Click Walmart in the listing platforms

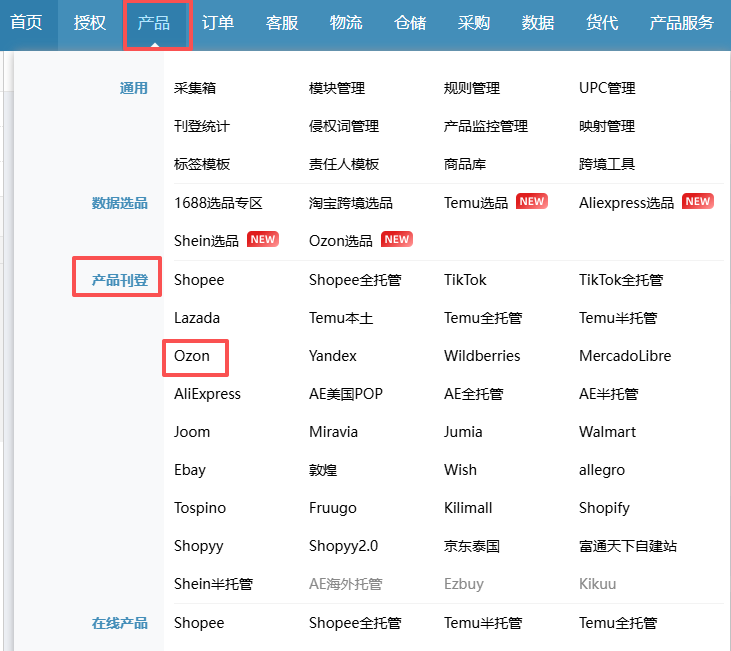605,432
